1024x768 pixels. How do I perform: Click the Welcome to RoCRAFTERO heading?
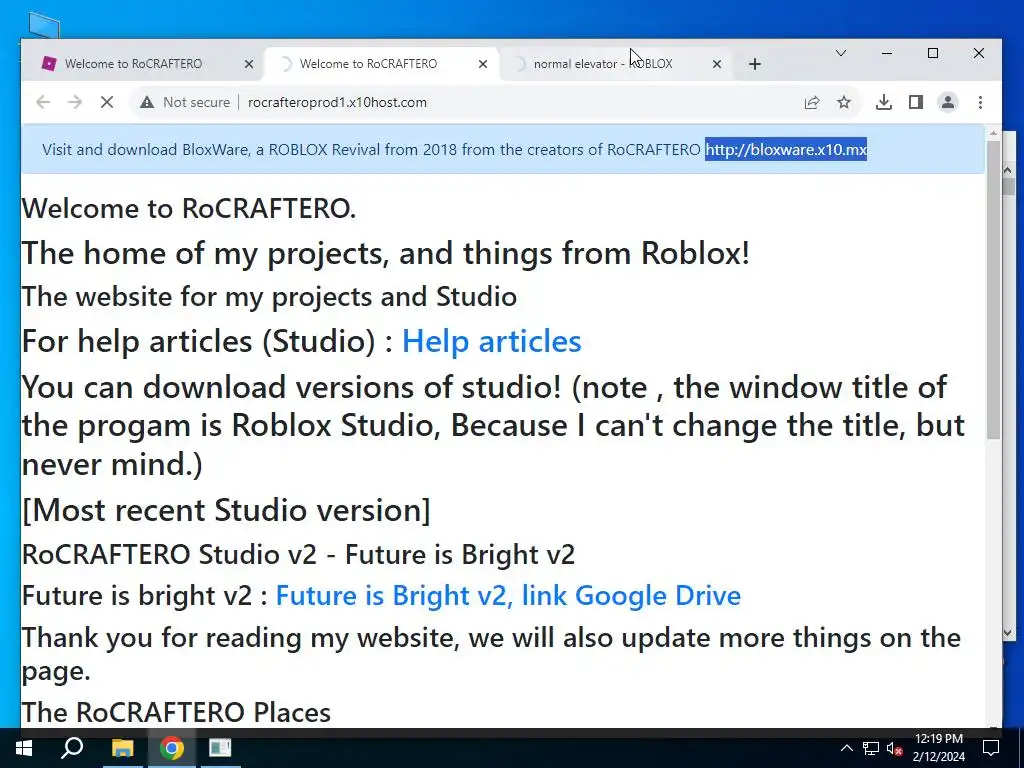[189, 208]
